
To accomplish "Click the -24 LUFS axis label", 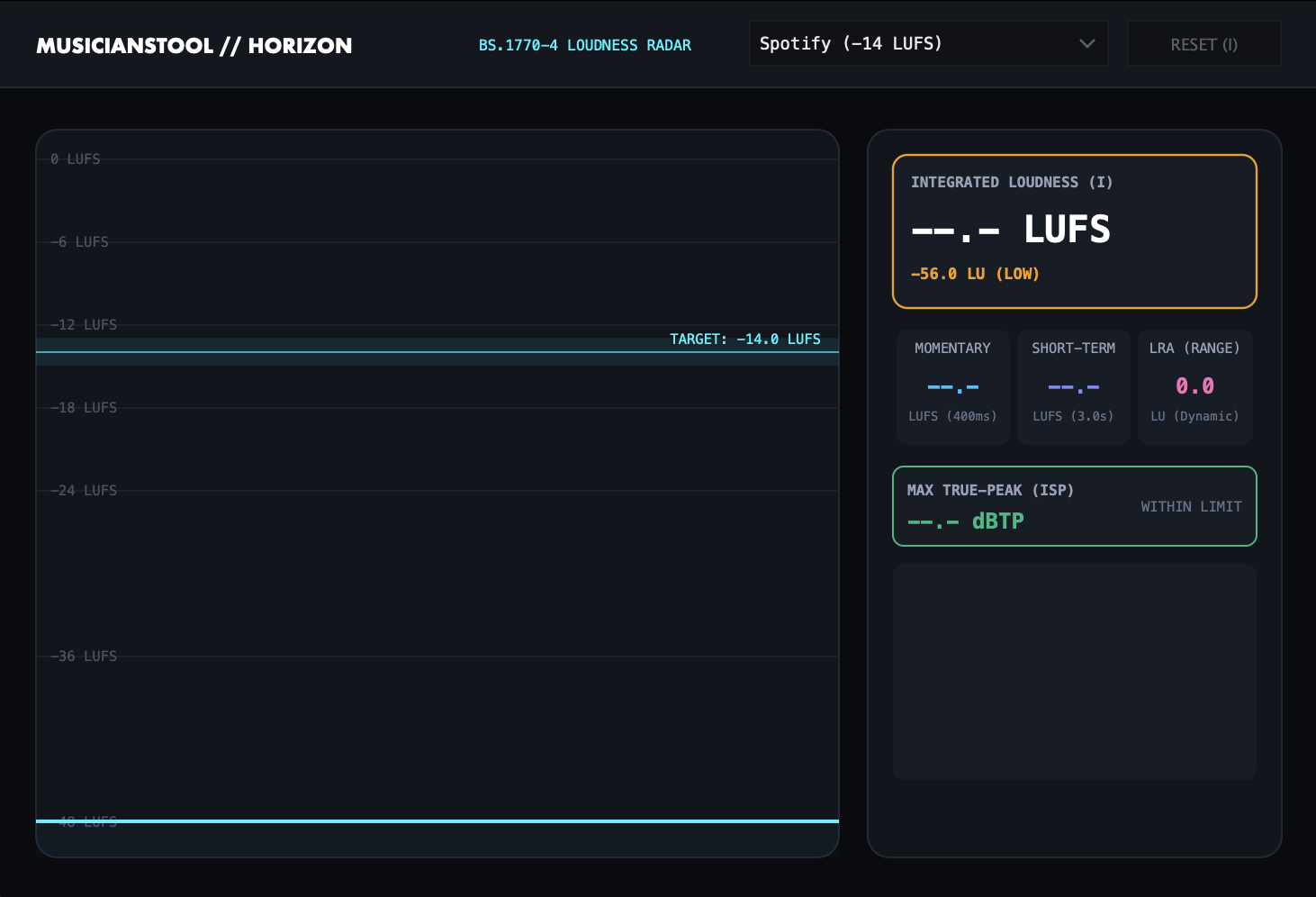I will click(x=84, y=491).
